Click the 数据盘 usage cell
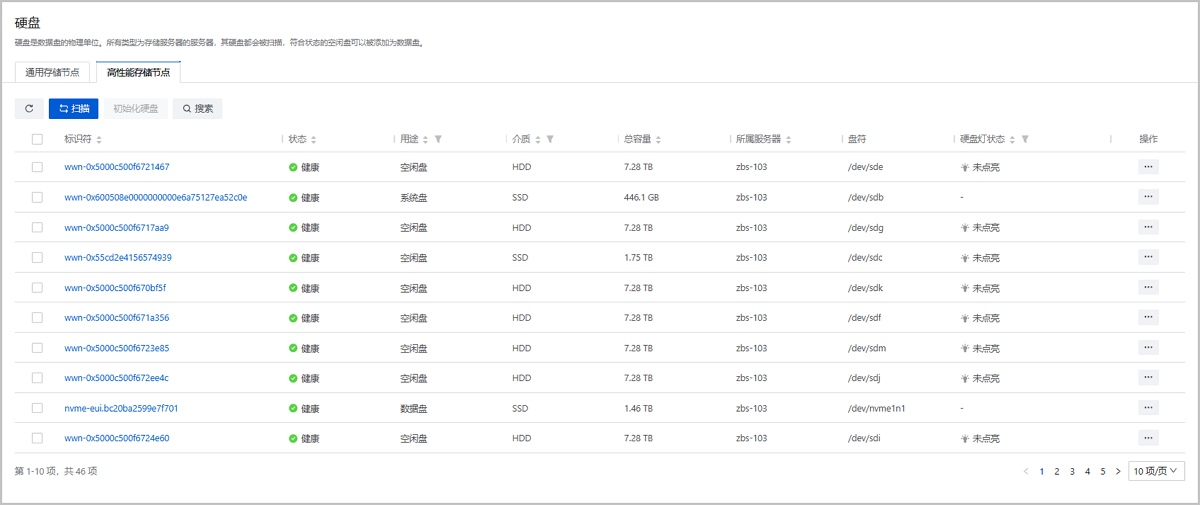The image size is (1200, 505). (x=413, y=408)
